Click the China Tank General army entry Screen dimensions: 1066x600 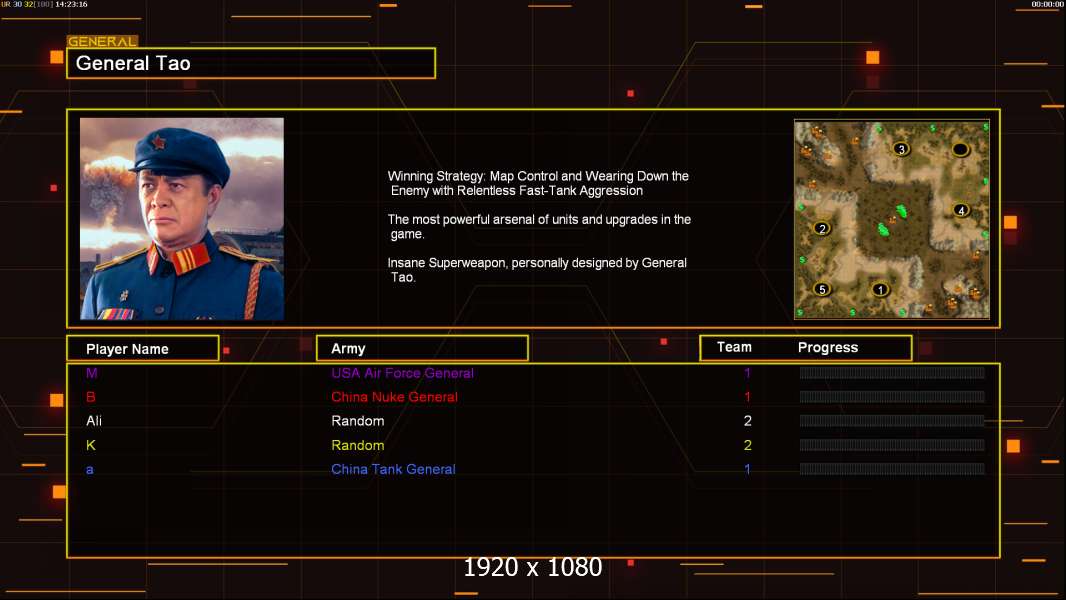pos(393,469)
